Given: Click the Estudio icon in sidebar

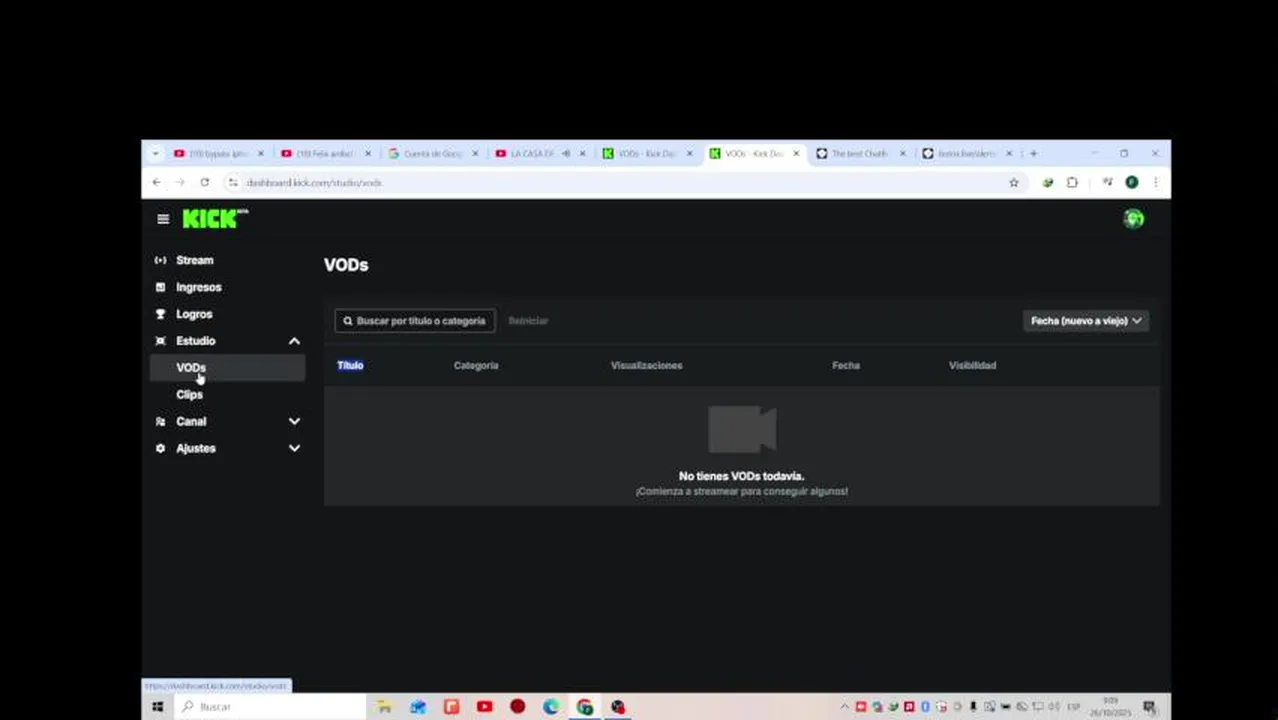Looking at the screenshot, I should (160, 341).
